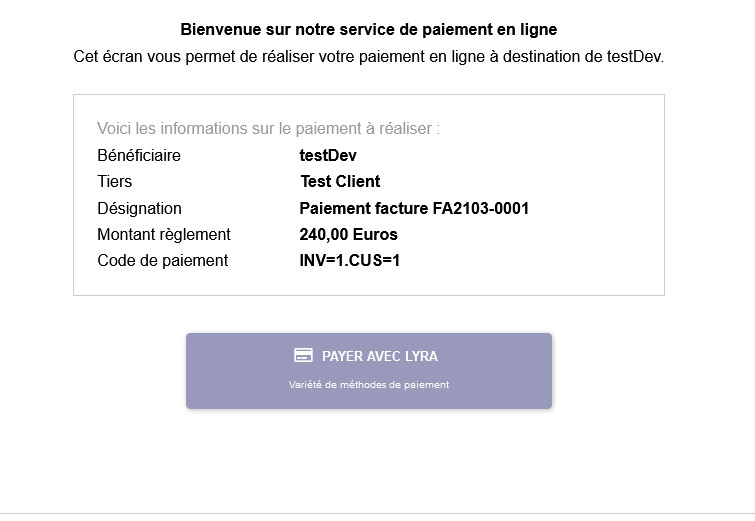Click the "Variété de méthodes de paiement" caption
Viewport: 755px width, 521px height.
click(369, 385)
